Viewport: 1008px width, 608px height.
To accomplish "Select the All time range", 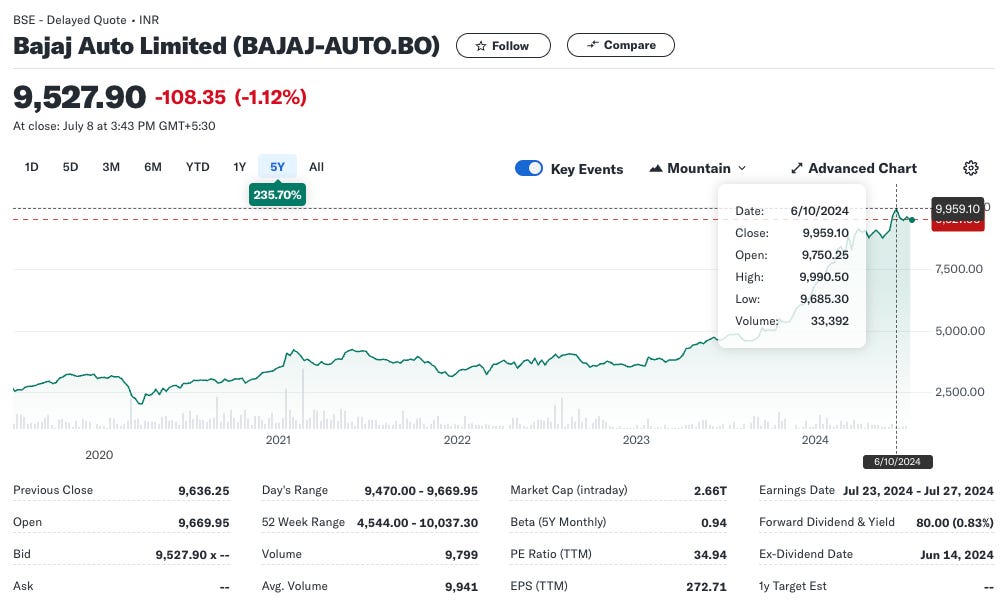I will click(316, 167).
